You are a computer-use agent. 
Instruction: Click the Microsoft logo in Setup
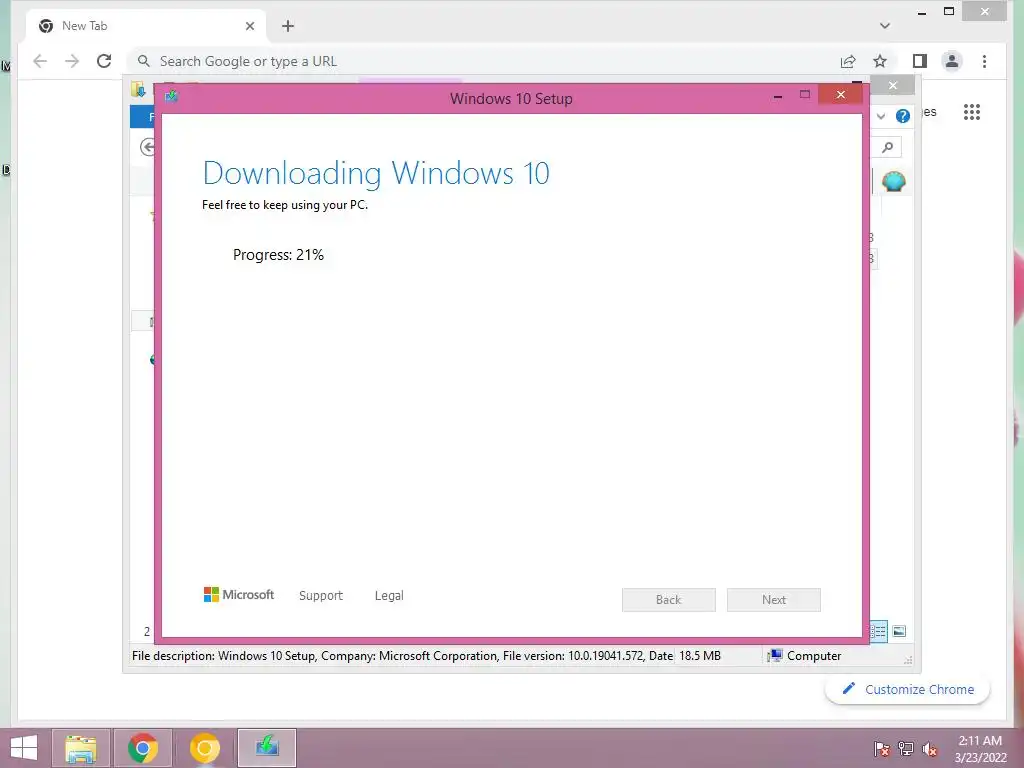(x=239, y=594)
